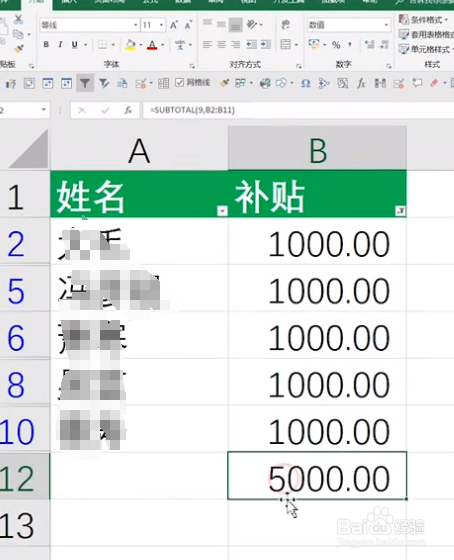Click the Borders icon
Image resolution: width=454 pixels, height=560 pixels.
tap(102, 45)
